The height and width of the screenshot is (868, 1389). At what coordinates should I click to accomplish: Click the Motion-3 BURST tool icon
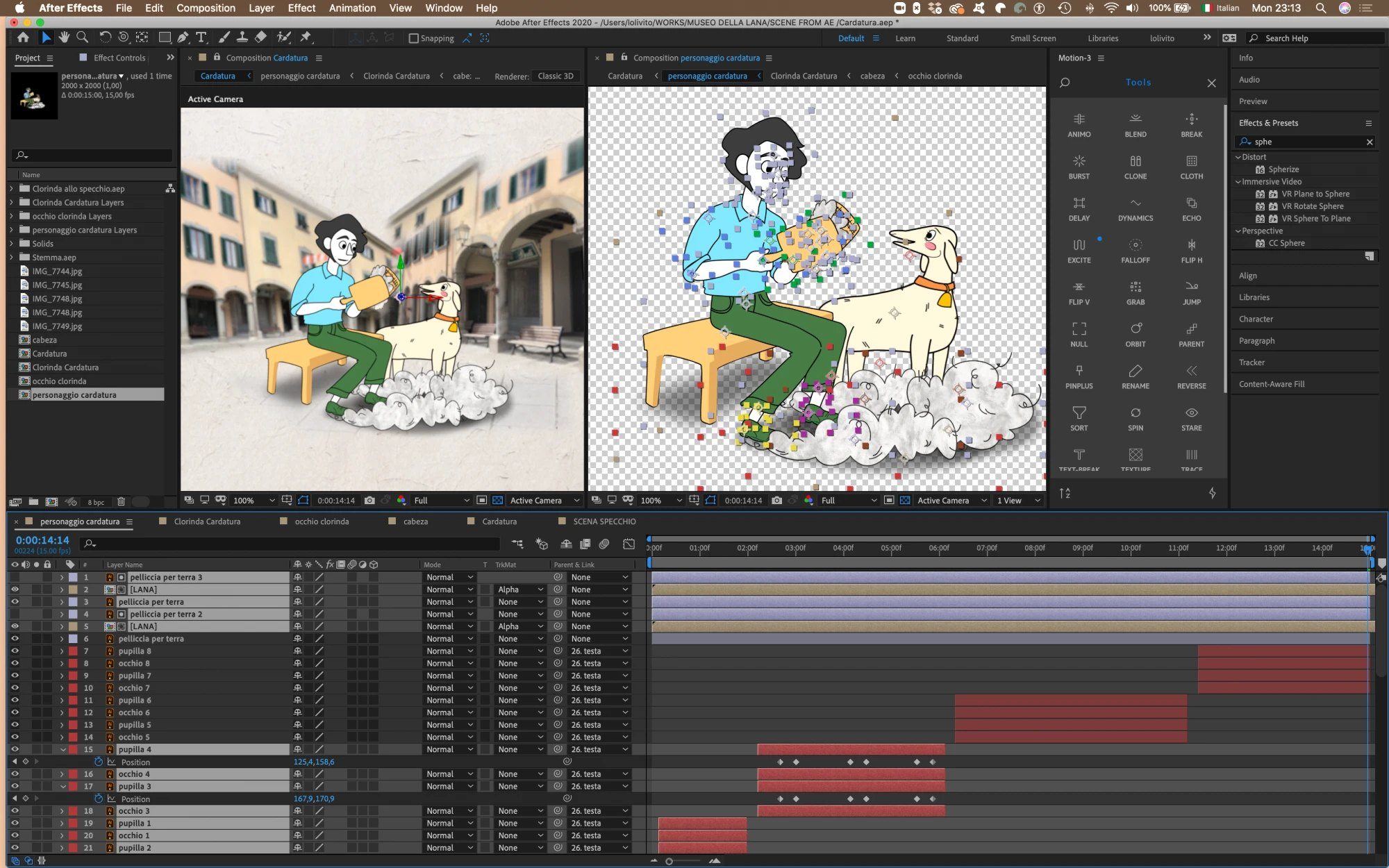click(1079, 161)
